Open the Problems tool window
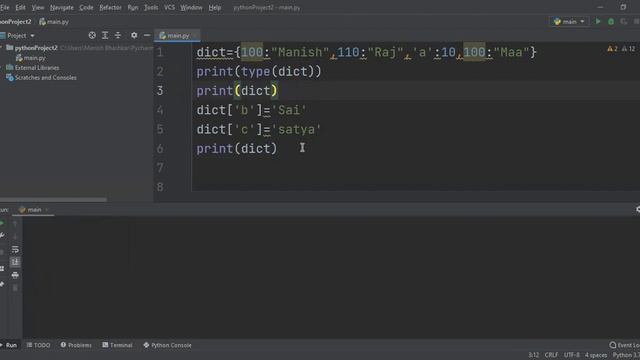Viewport: 640px width, 360px height. pos(76,345)
